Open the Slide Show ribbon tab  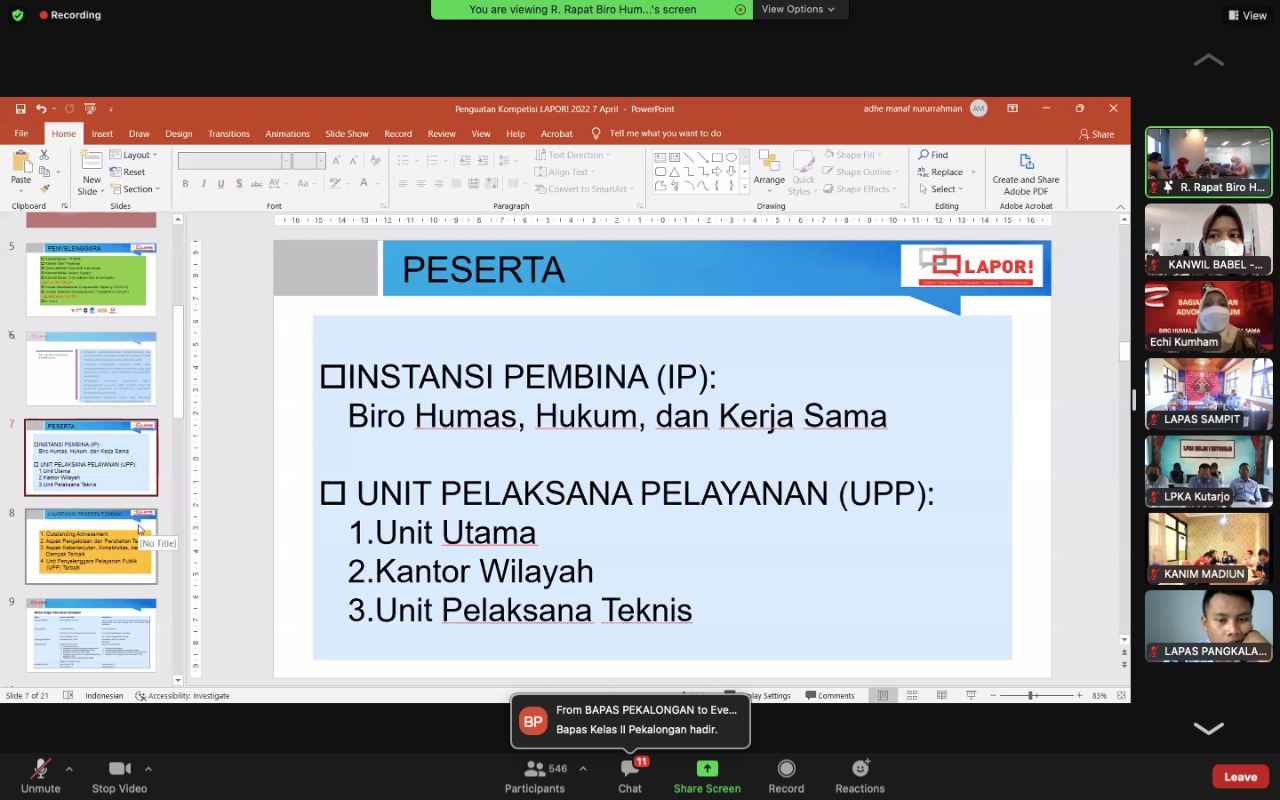(x=346, y=134)
